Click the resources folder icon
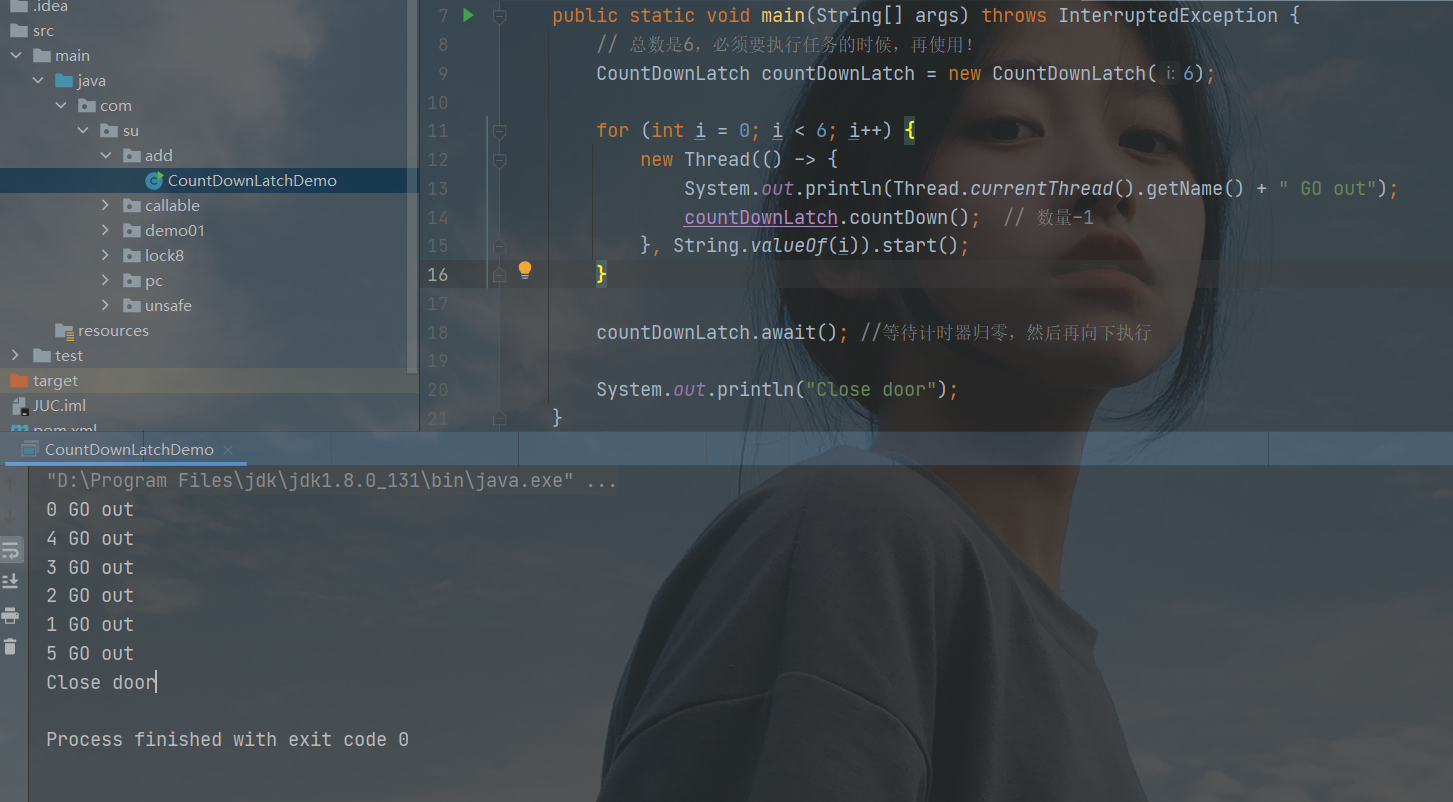Viewport: 1453px width, 802px height. click(64, 331)
